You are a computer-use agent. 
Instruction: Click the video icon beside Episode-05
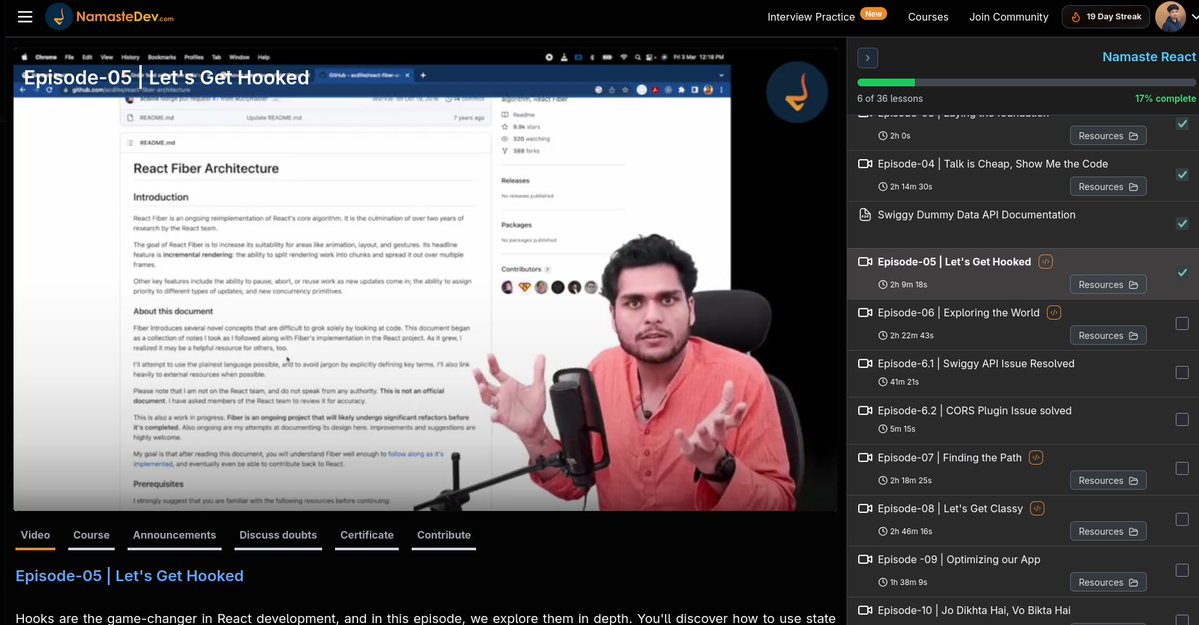click(865, 262)
